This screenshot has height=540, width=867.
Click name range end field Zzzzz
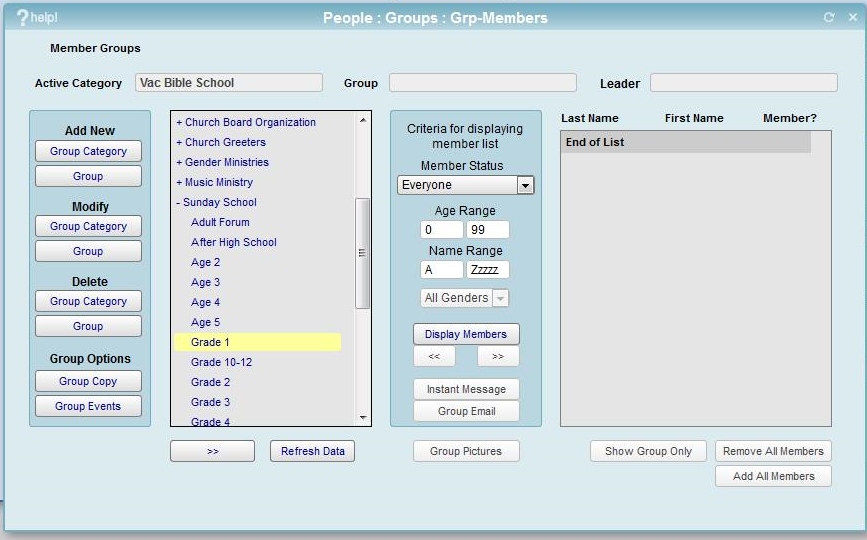(x=487, y=270)
